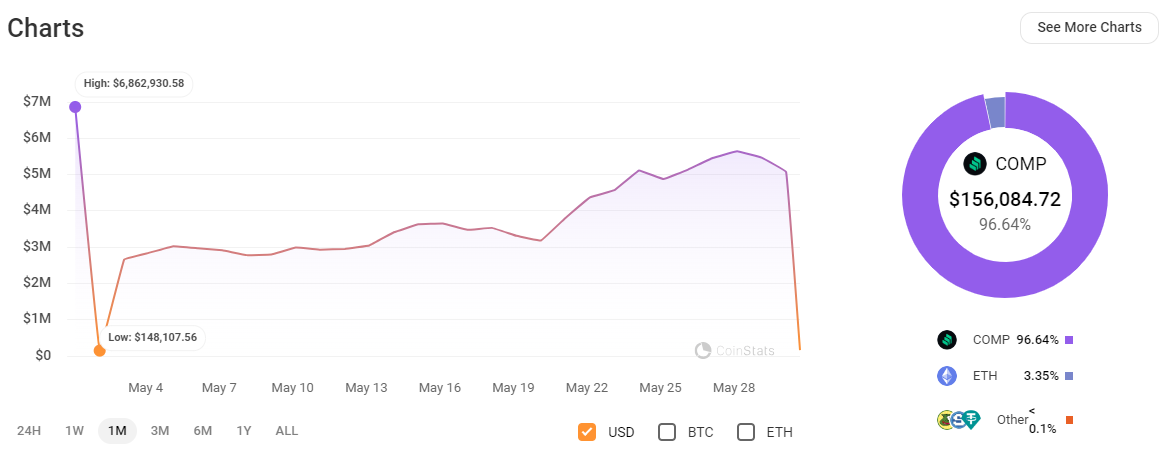Screen dimensions: 1164x459
Task: Click the orange Low point marker on chart
Action: coord(99,351)
